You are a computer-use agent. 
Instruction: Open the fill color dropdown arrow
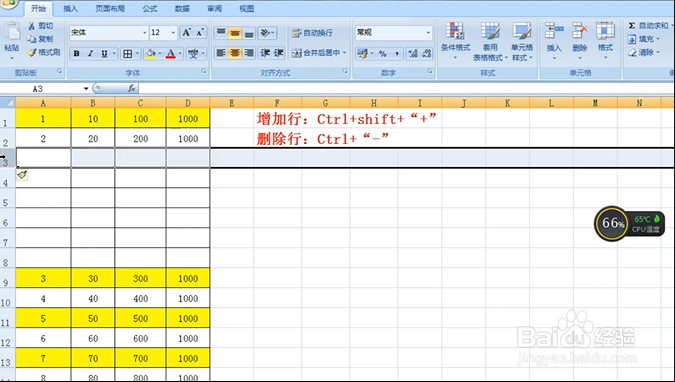coord(160,53)
